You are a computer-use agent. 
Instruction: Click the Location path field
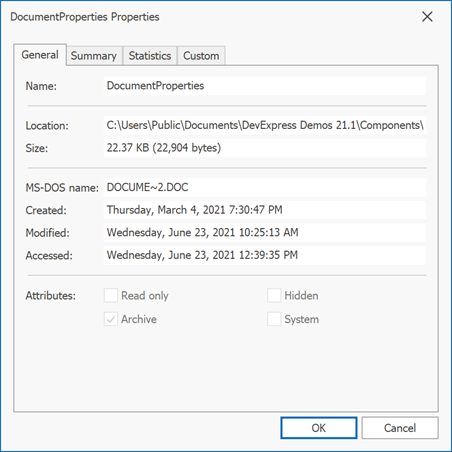tap(265, 125)
